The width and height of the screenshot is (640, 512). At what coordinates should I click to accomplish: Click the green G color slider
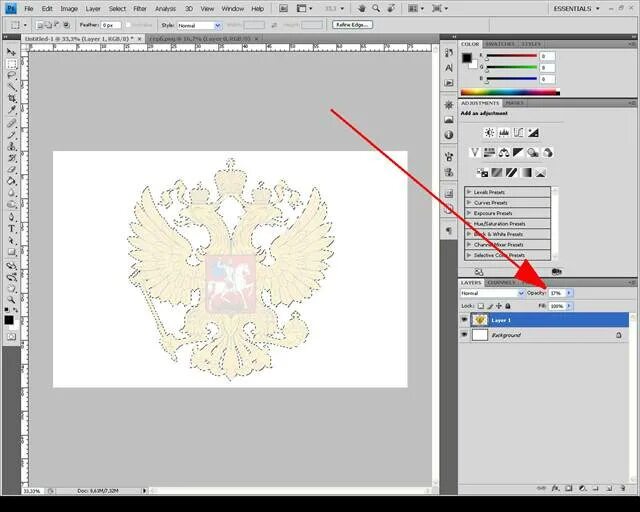click(512, 67)
